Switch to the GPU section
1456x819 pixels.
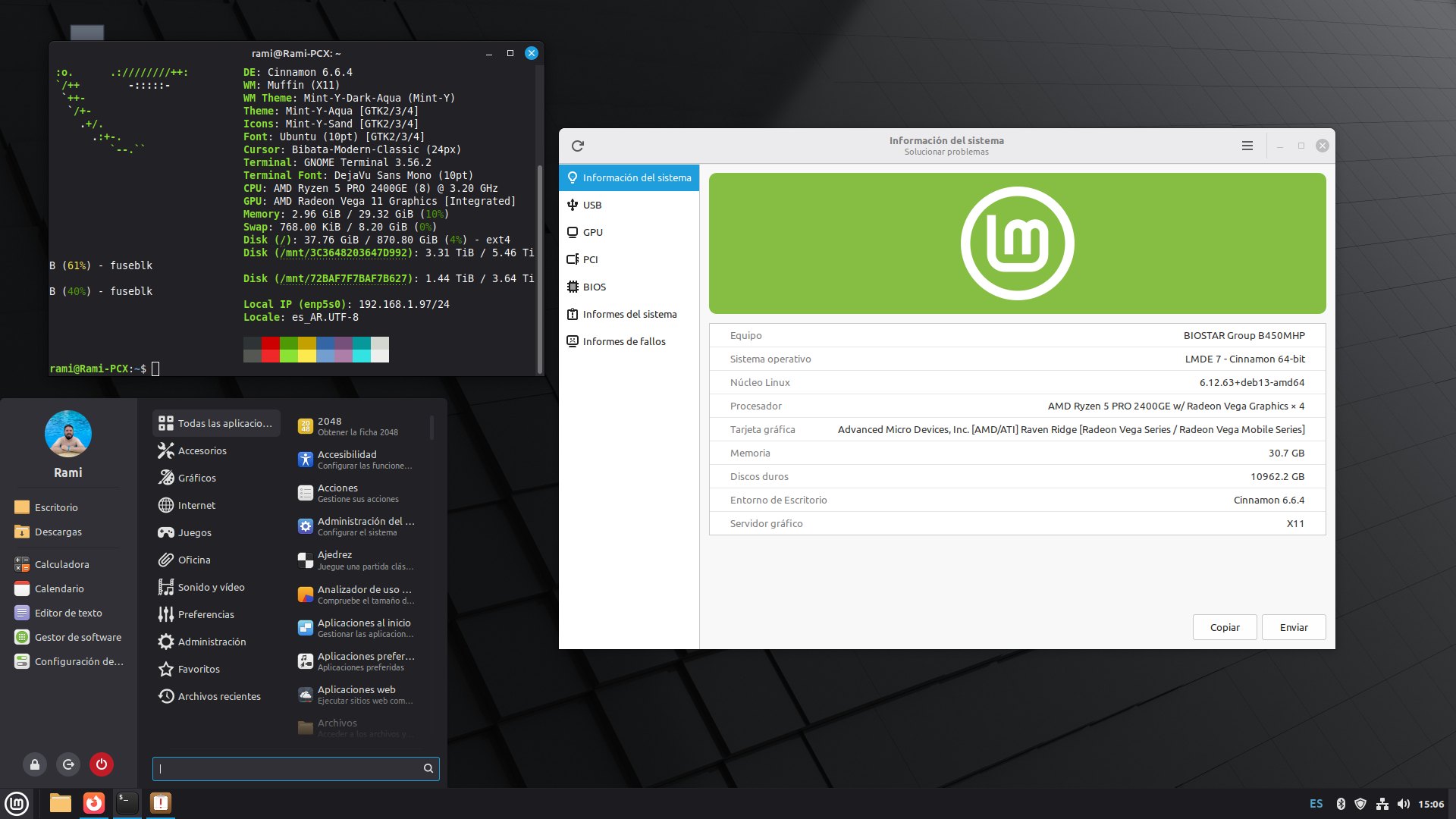(629, 232)
